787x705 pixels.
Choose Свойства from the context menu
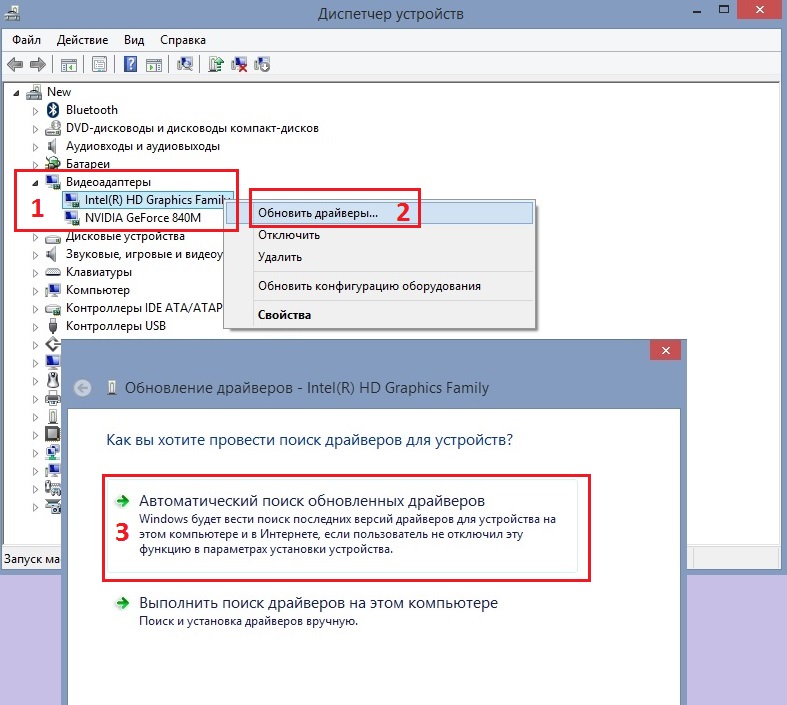[380, 315]
